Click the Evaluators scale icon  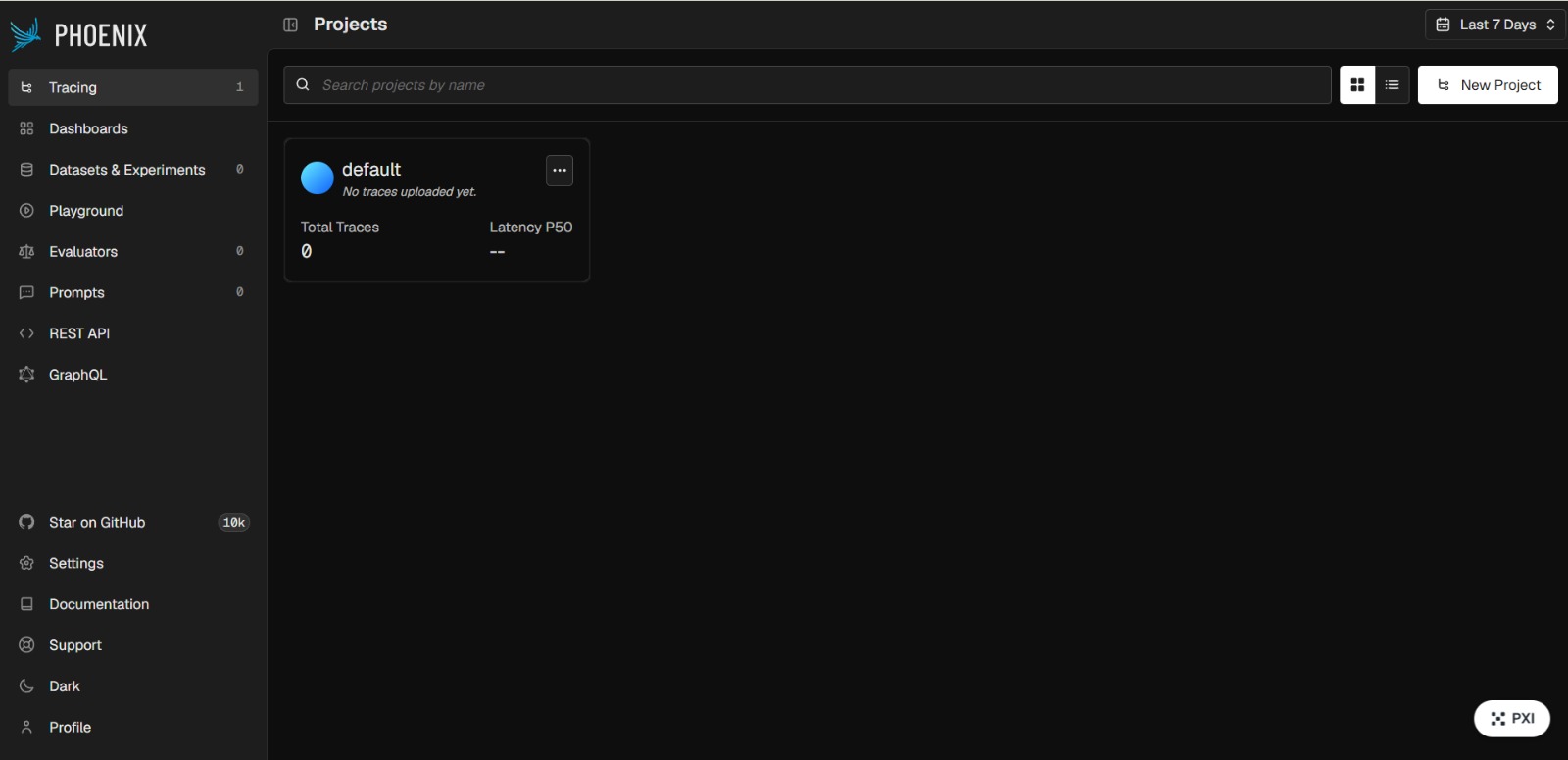[26, 252]
